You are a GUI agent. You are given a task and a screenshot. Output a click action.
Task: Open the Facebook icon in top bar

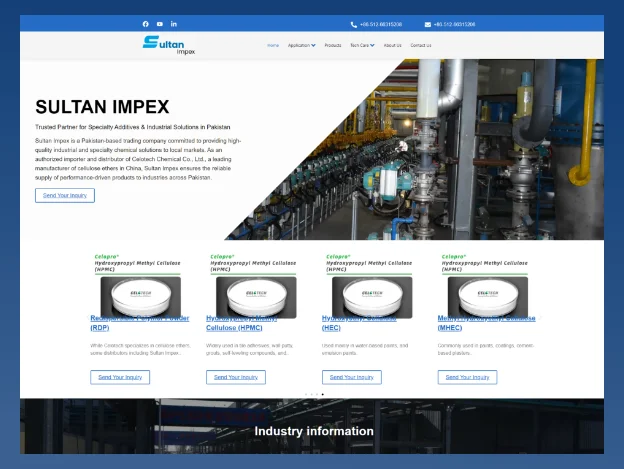[x=146, y=24]
